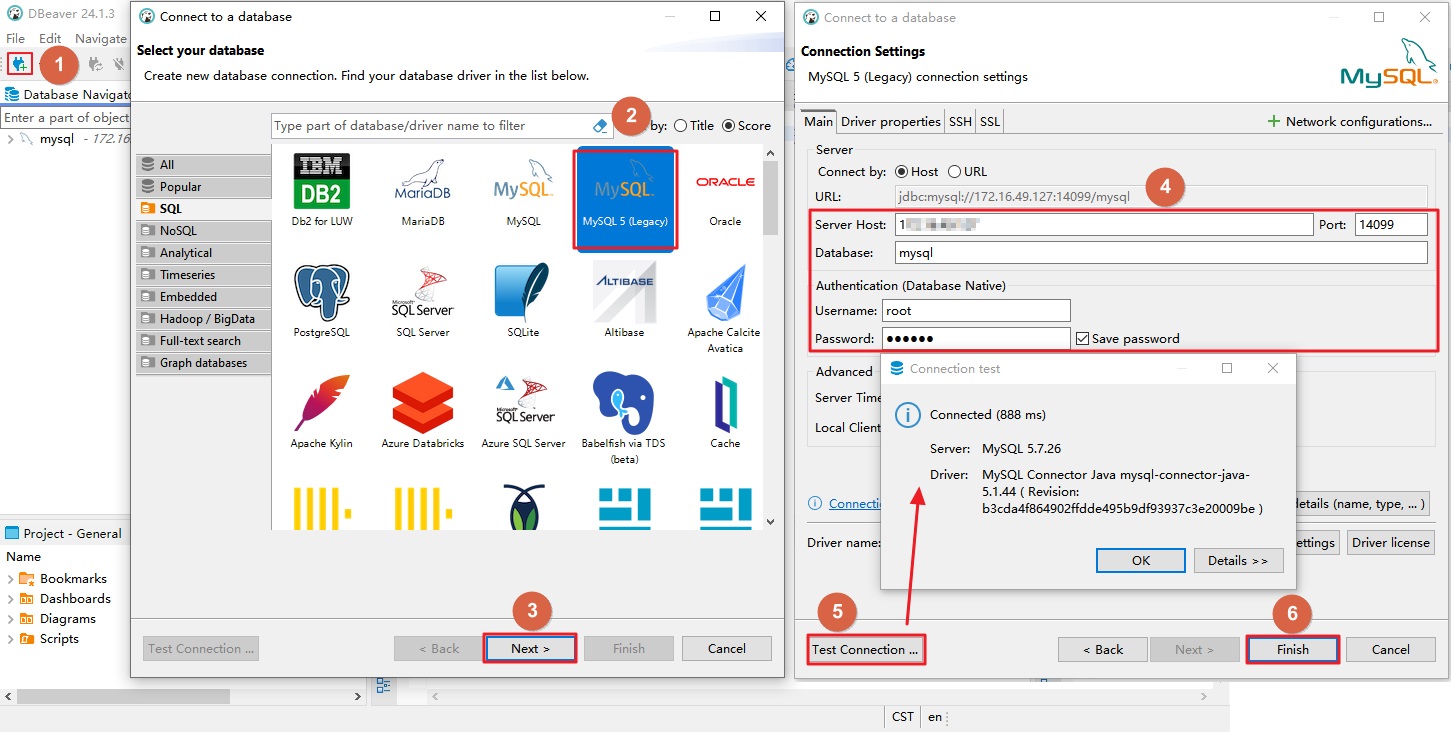This screenshot has height=732, width=1452.
Task: Click Test Connection in Connection Settings
Action: [865, 649]
